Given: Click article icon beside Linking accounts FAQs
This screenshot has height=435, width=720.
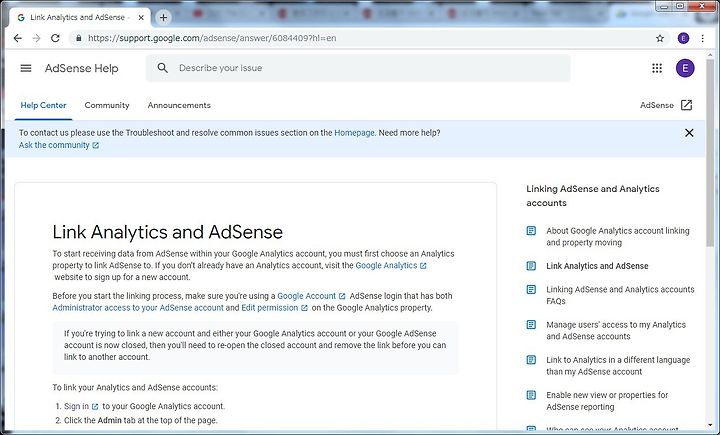Looking at the screenshot, I should tap(531, 289).
